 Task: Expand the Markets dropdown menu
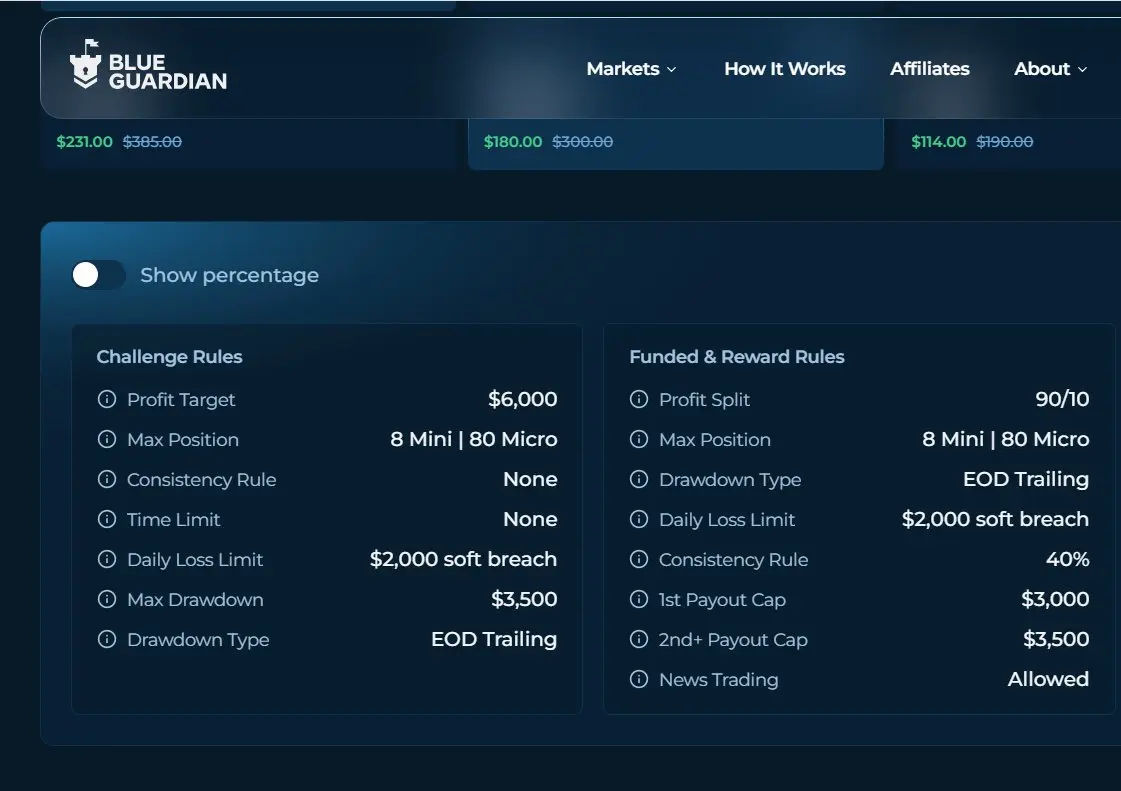(x=631, y=69)
